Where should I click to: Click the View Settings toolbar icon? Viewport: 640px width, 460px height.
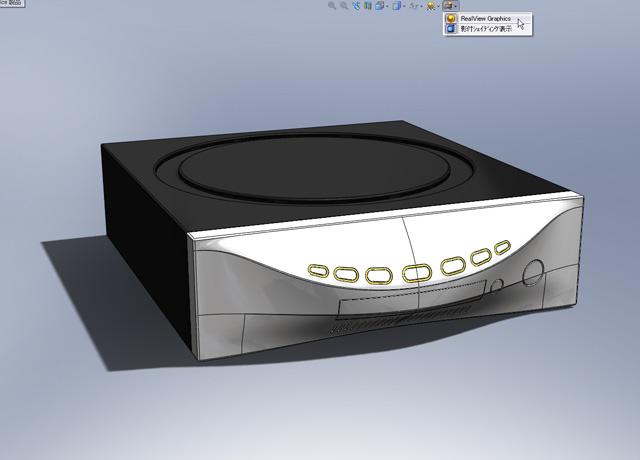point(449,5)
